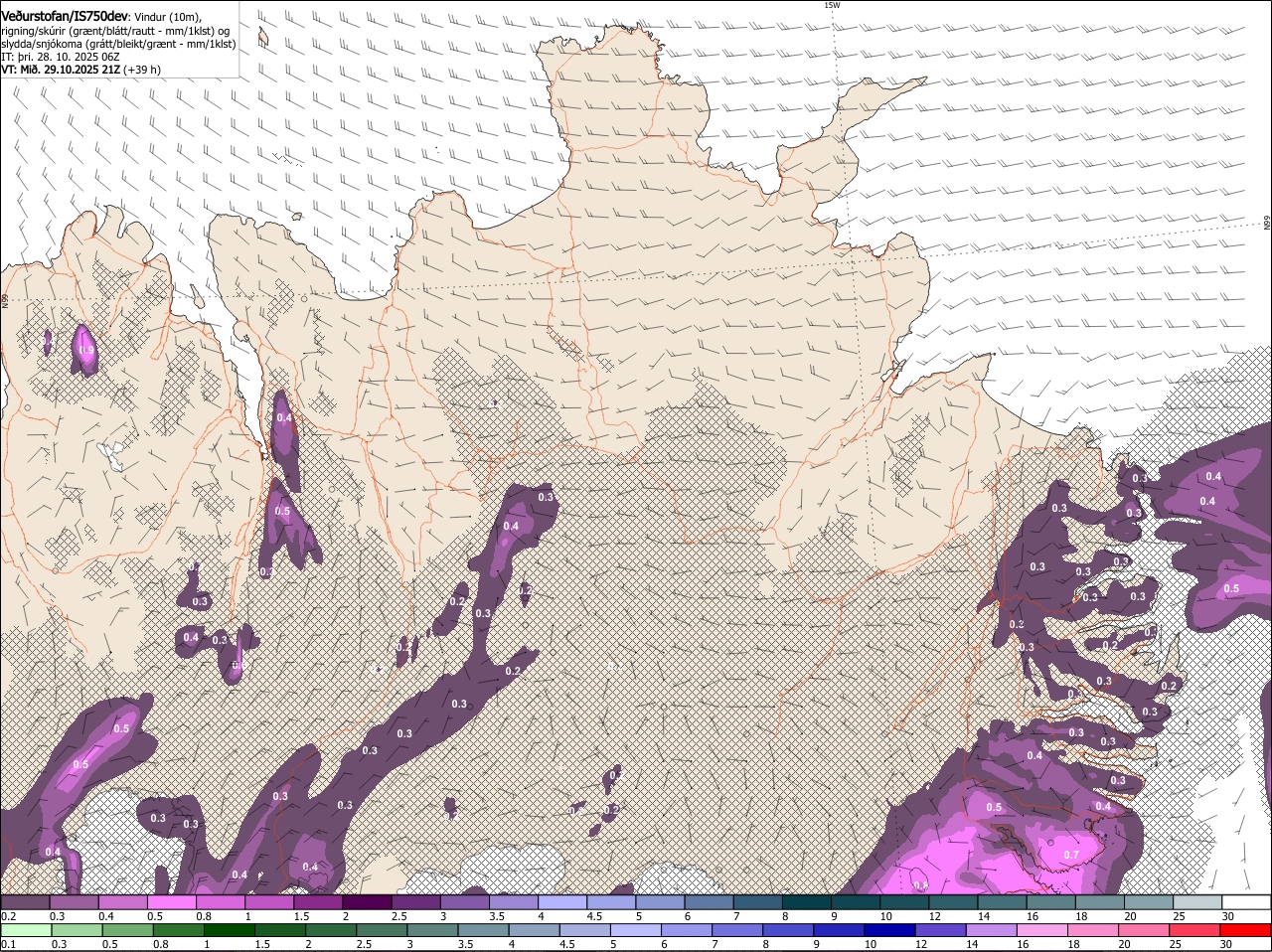The height and width of the screenshot is (952, 1272).
Task: Pick the 4.5 swatch in snow legend row
Action: [x=610, y=901]
